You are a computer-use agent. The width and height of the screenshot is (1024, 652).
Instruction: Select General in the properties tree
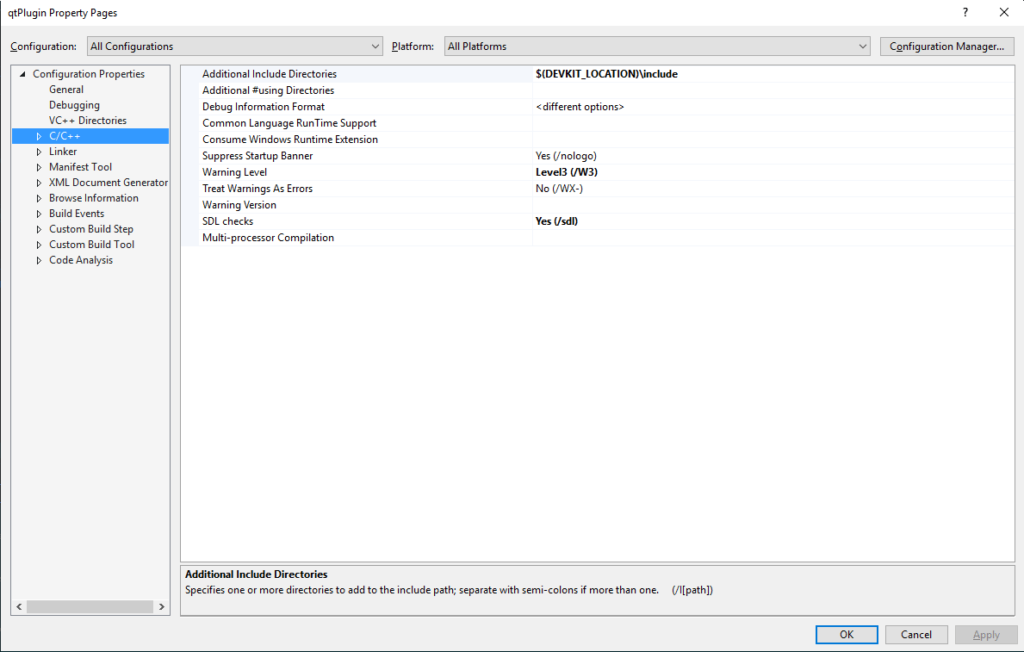coord(67,90)
